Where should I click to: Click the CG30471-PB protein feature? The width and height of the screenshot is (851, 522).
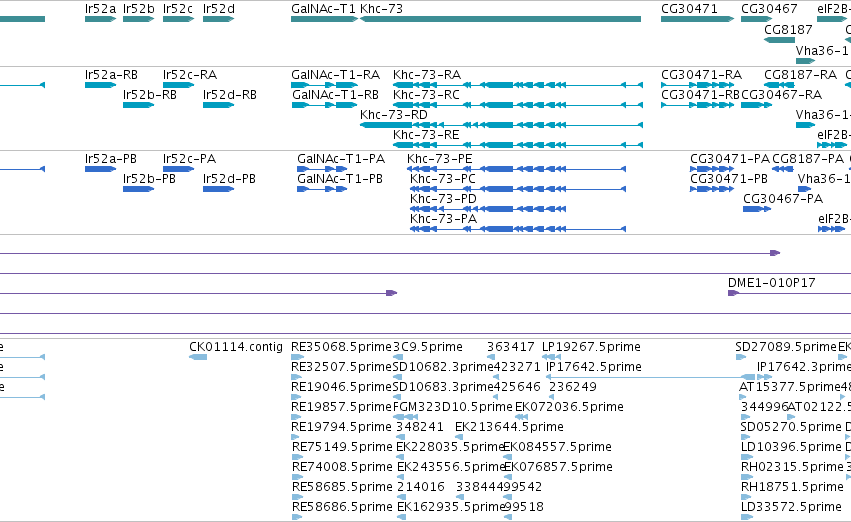(712, 189)
